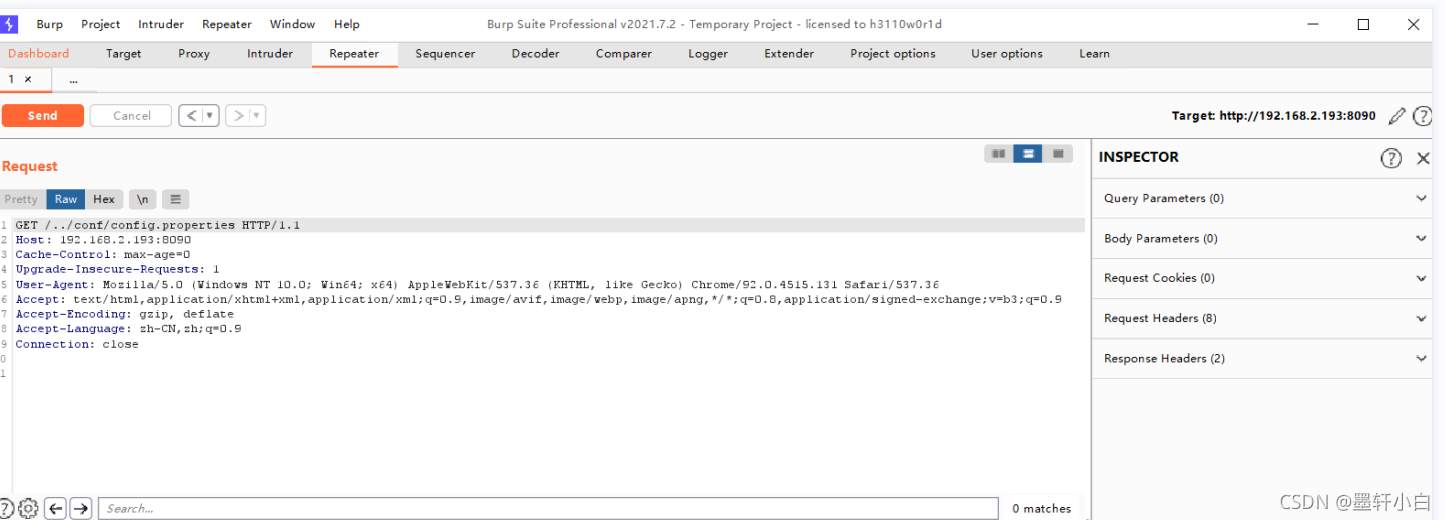Go forward in request history
Viewport: 1445px width, 520px height.
tap(238, 116)
